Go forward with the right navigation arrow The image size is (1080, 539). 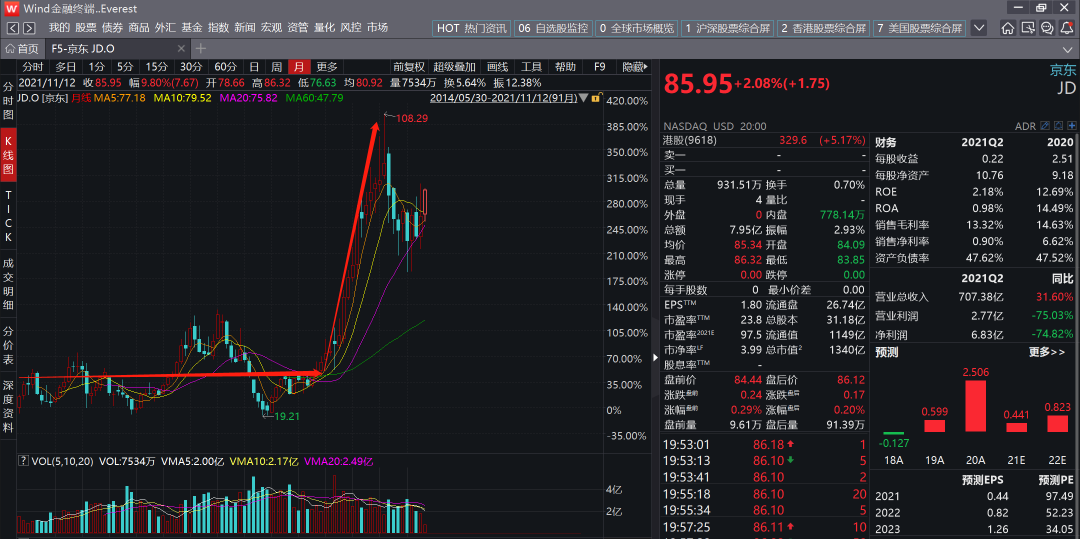29,28
